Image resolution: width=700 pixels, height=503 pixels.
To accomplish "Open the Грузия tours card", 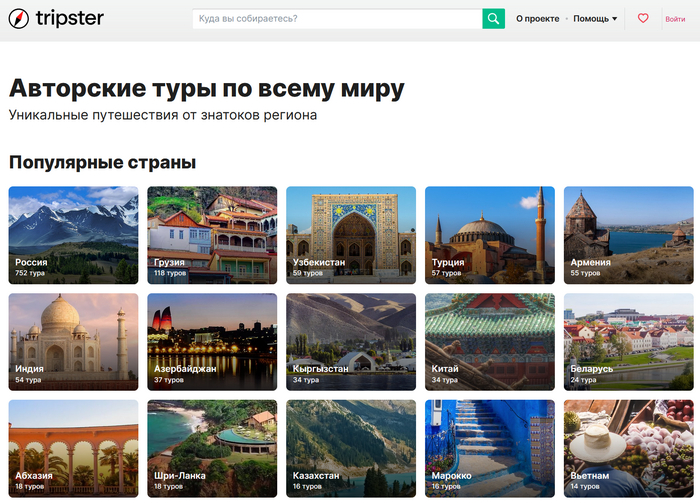I will click(x=212, y=235).
